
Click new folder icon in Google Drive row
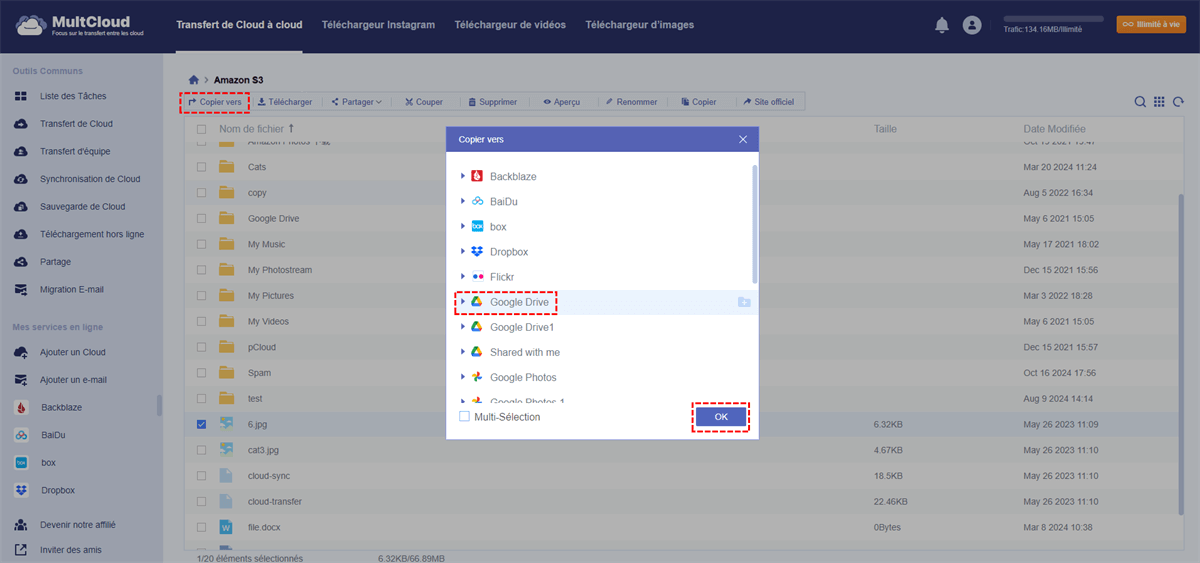click(744, 302)
